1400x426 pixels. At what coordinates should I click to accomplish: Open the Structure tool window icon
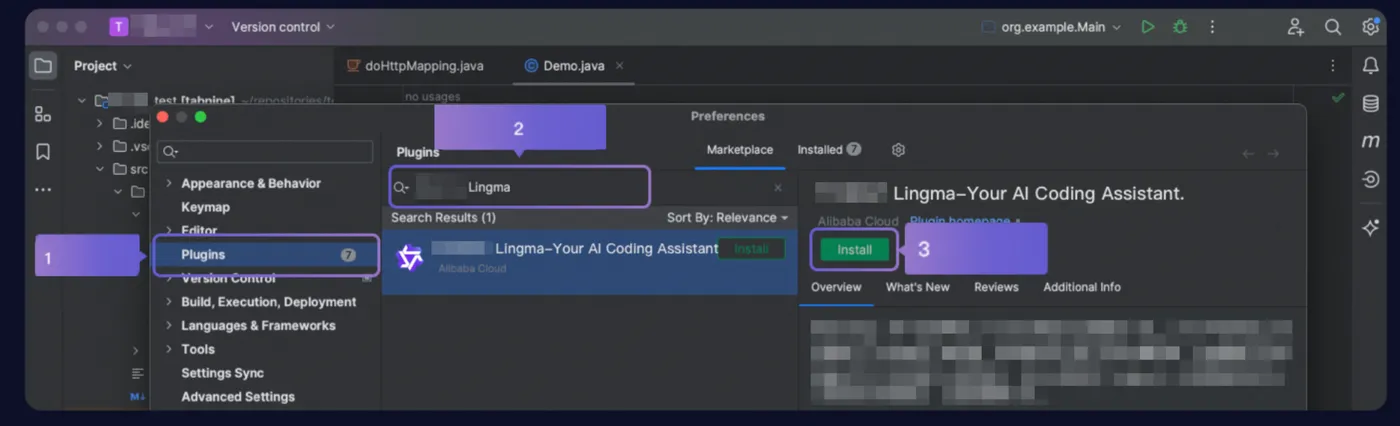(43, 114)
